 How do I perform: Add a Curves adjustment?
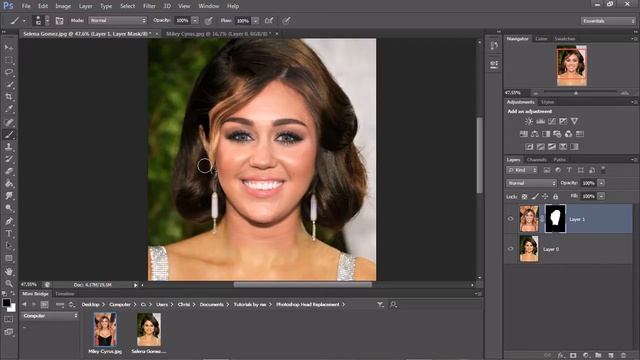coord(552,121)
